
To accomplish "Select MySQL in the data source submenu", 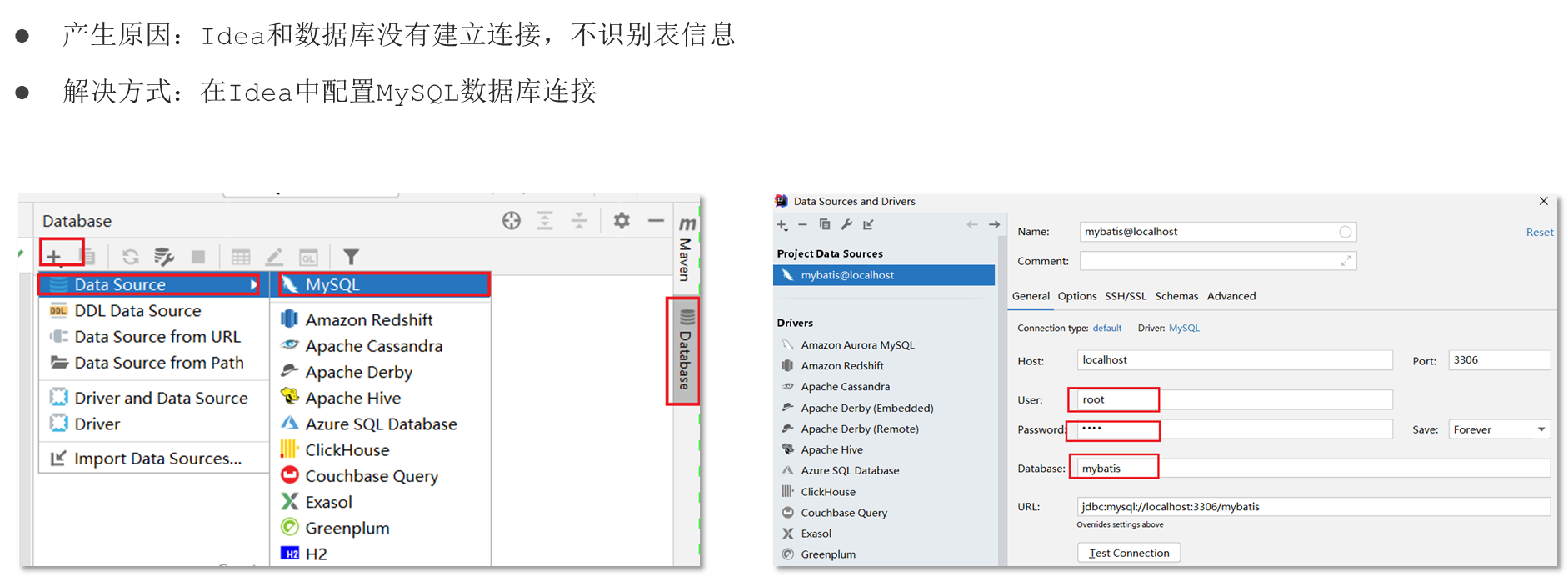I will click(x=382, y=284).
